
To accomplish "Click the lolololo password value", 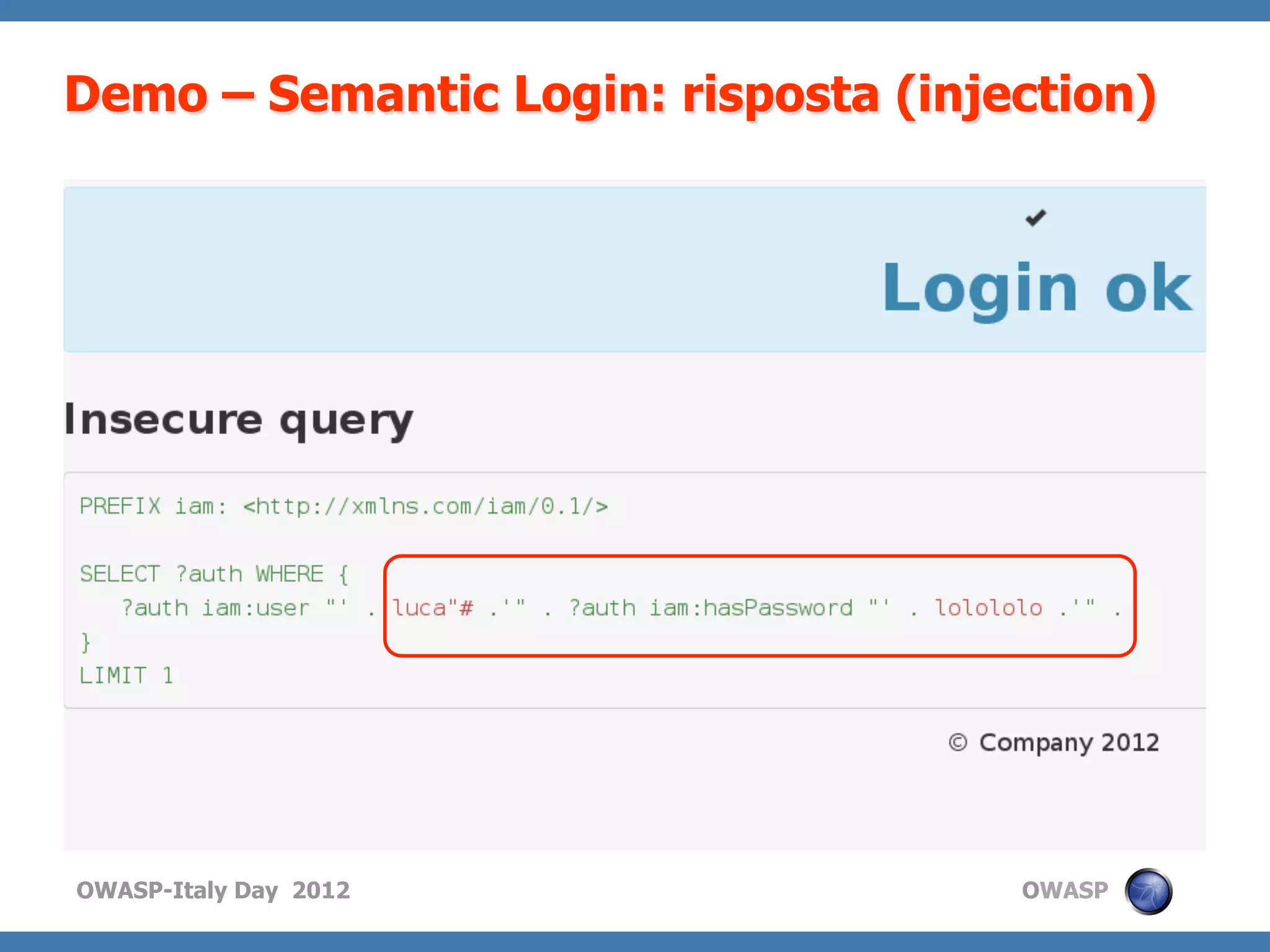I will point(988,608).
